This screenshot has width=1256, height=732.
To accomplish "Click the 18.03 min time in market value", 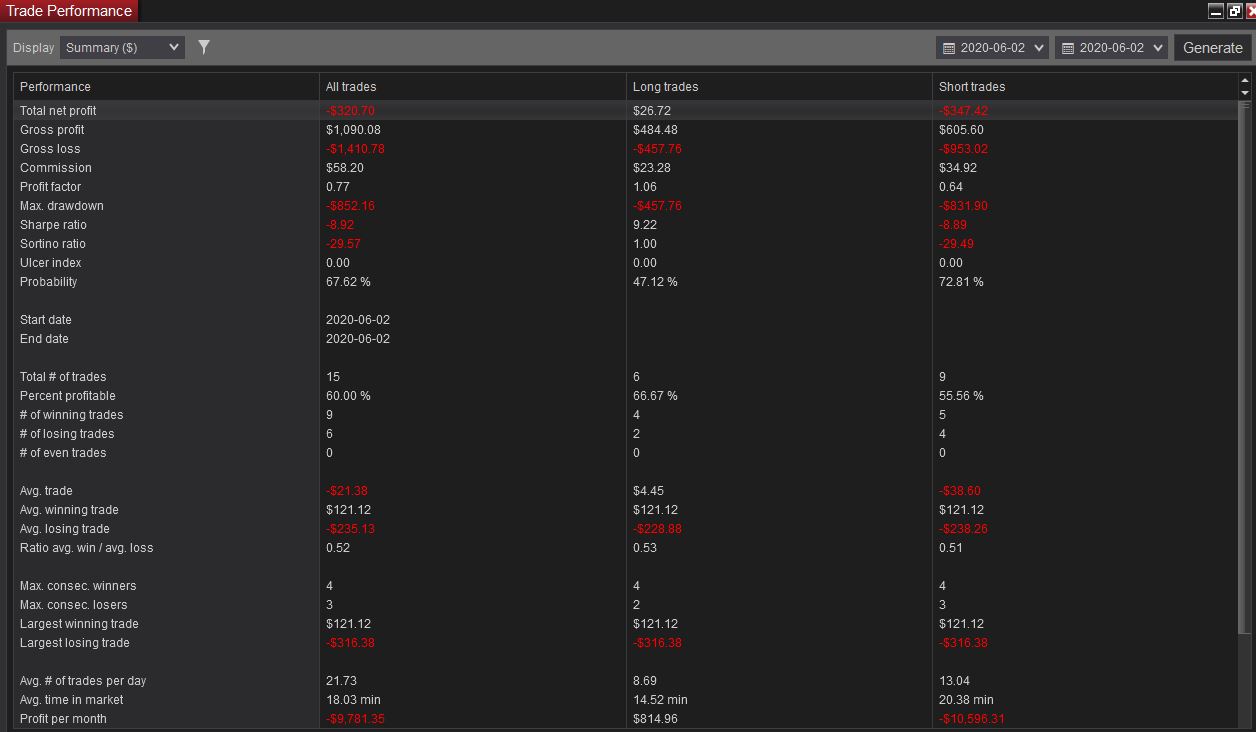I will coord(353,700).
